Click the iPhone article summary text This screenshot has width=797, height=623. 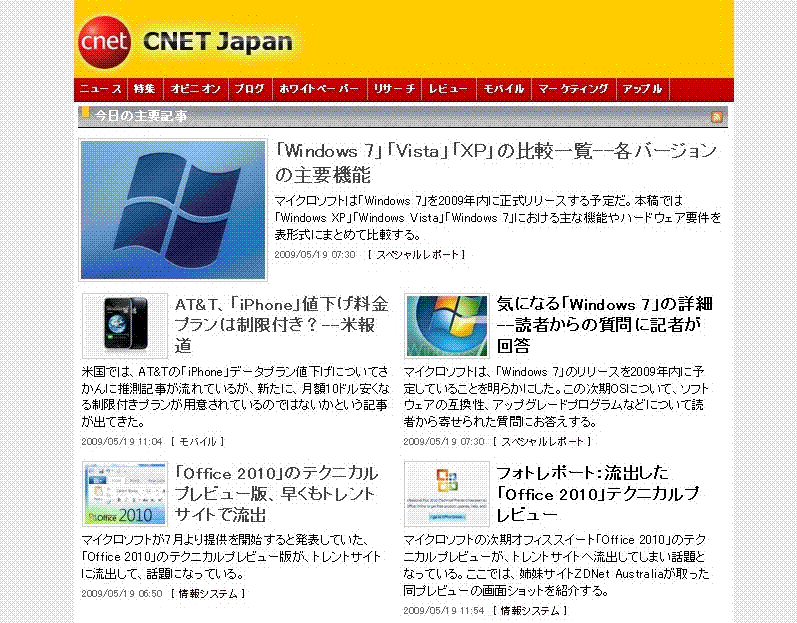point(235,396)
